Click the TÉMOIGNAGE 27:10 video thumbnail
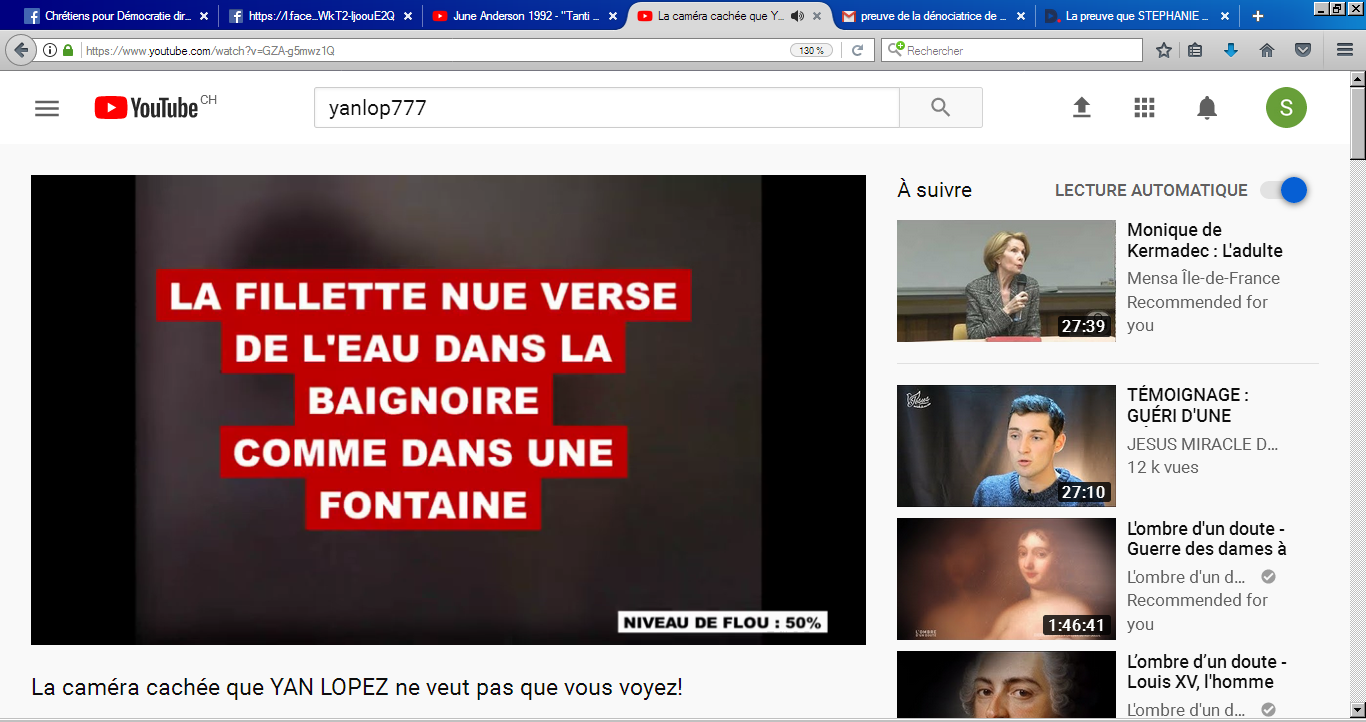The width and height of the screenshot is (1366, 722). click(1006, 446)
